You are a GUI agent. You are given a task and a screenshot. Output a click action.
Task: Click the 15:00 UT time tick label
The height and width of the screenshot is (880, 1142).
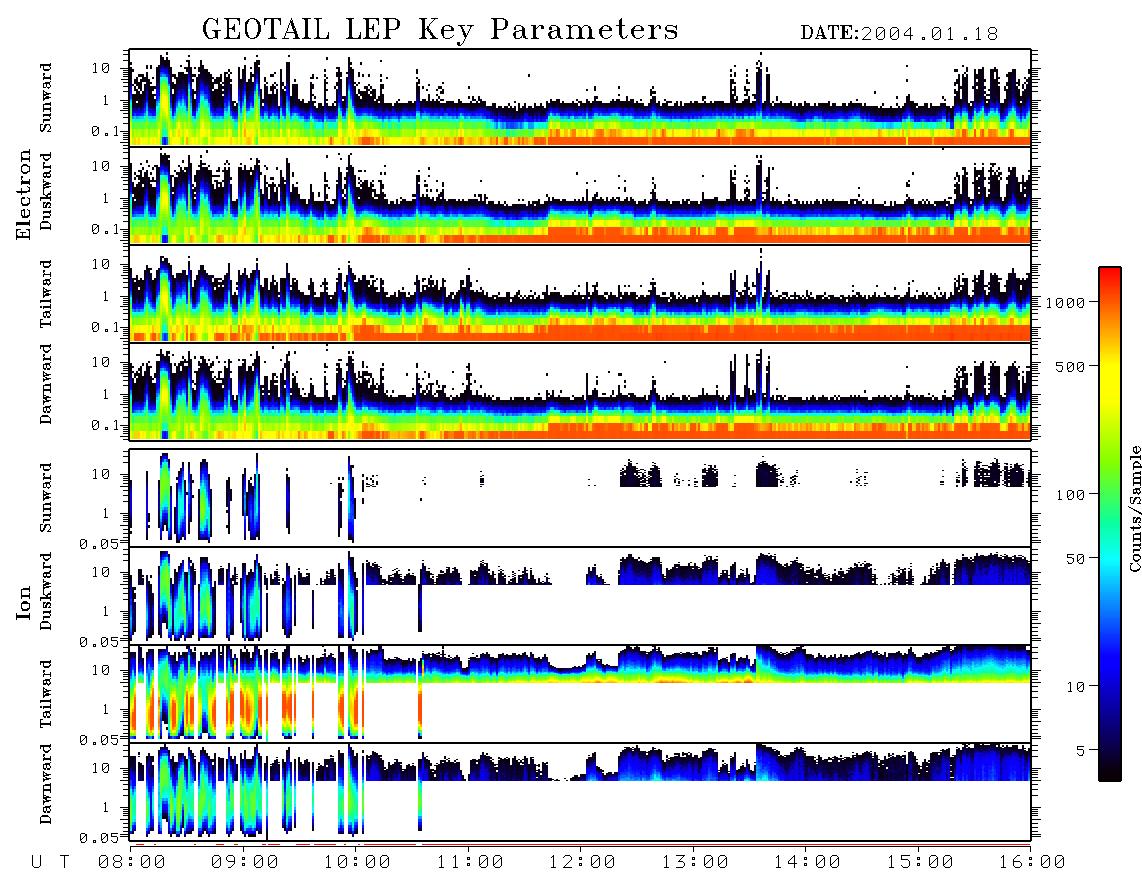[x=920, y=862]
